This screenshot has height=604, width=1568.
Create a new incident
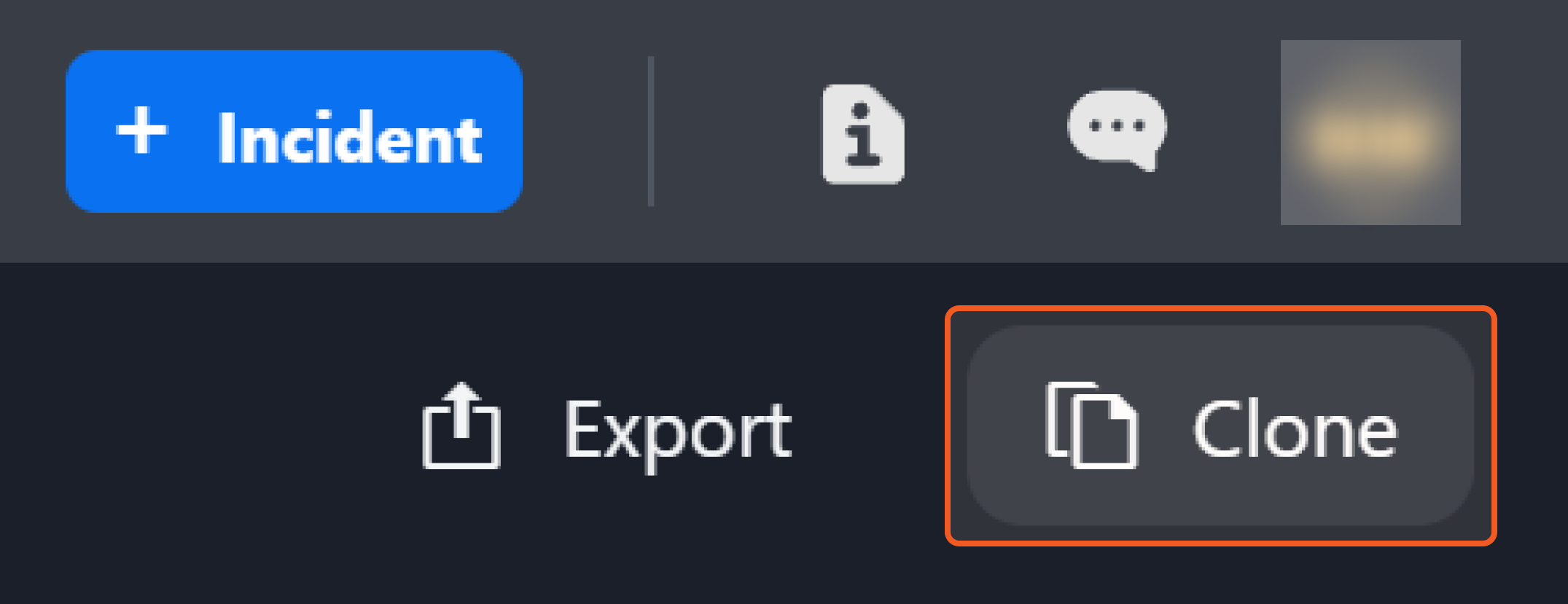(294, 131)
